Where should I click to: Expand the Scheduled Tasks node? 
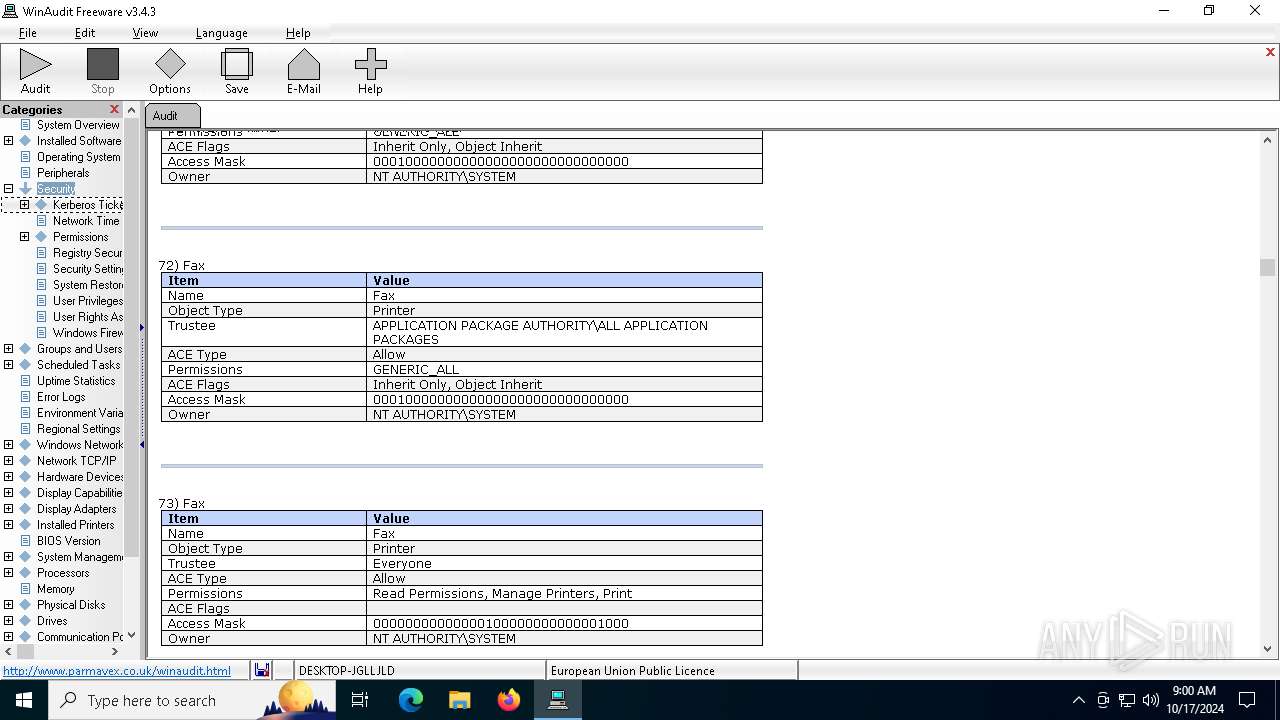9,365
